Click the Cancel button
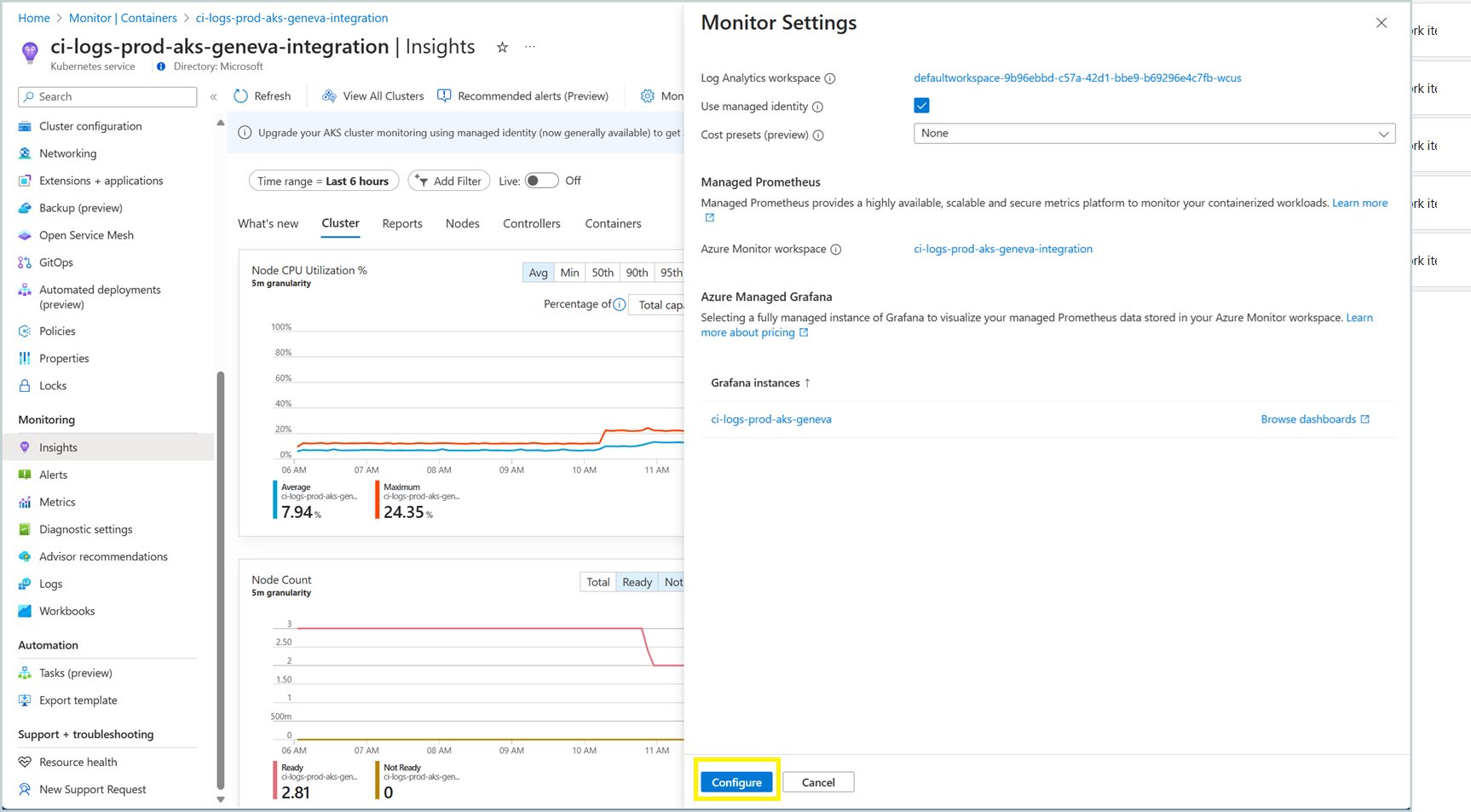The height and width of the screenshot is (812, 1471). (818, 782)
